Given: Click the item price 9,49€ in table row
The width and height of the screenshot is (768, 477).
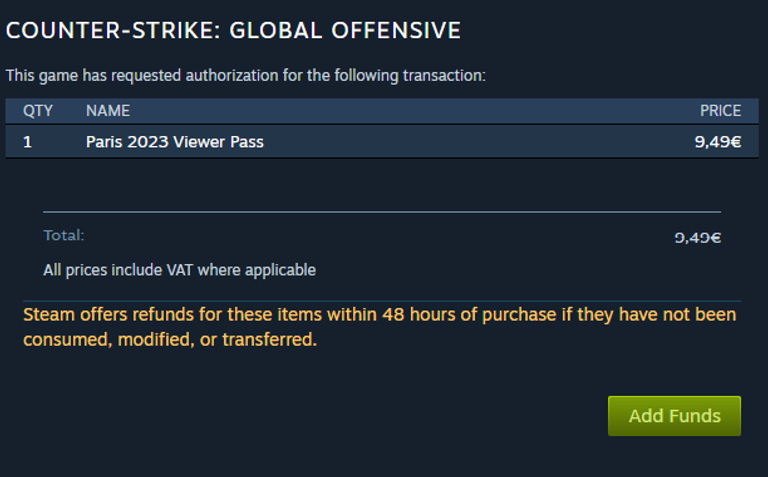Looking at the screenshot, I should (x=718, y=142).
